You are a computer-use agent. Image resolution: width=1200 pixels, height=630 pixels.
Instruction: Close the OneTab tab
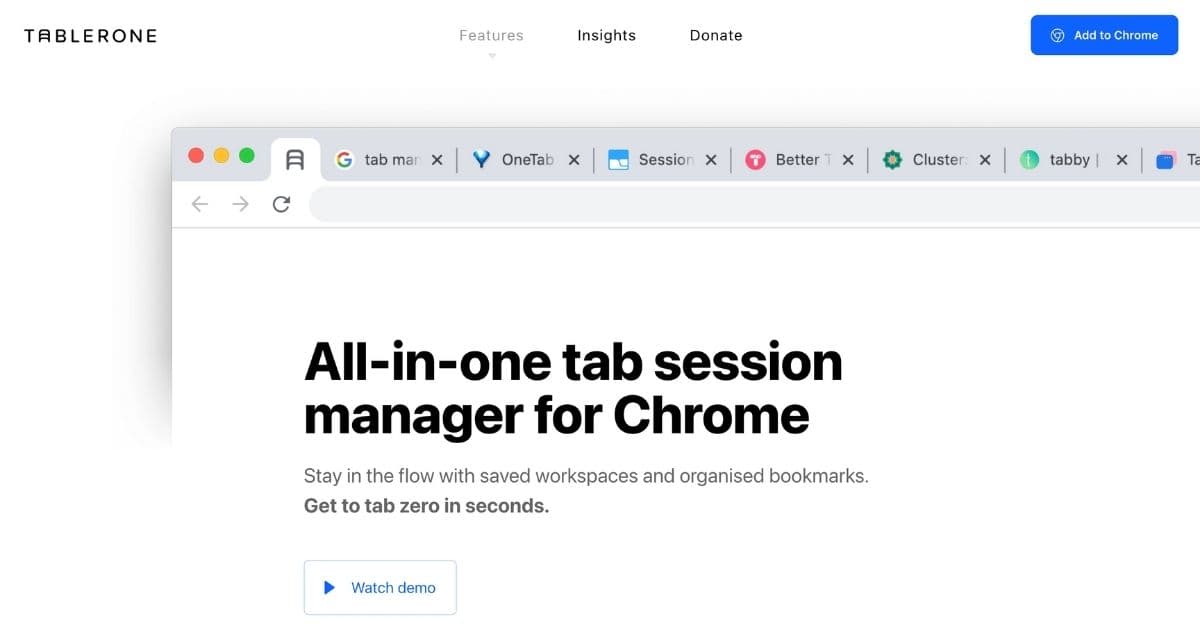574,159
